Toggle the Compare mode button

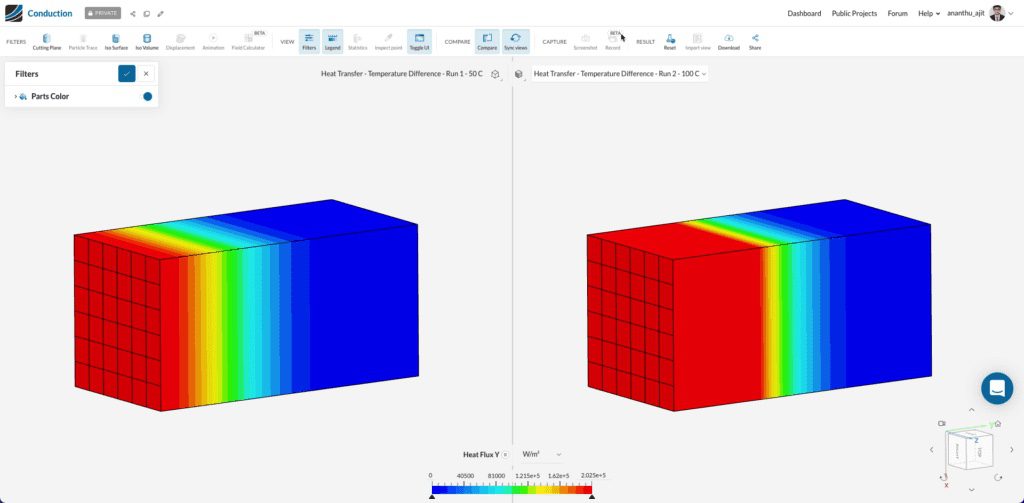487,41
